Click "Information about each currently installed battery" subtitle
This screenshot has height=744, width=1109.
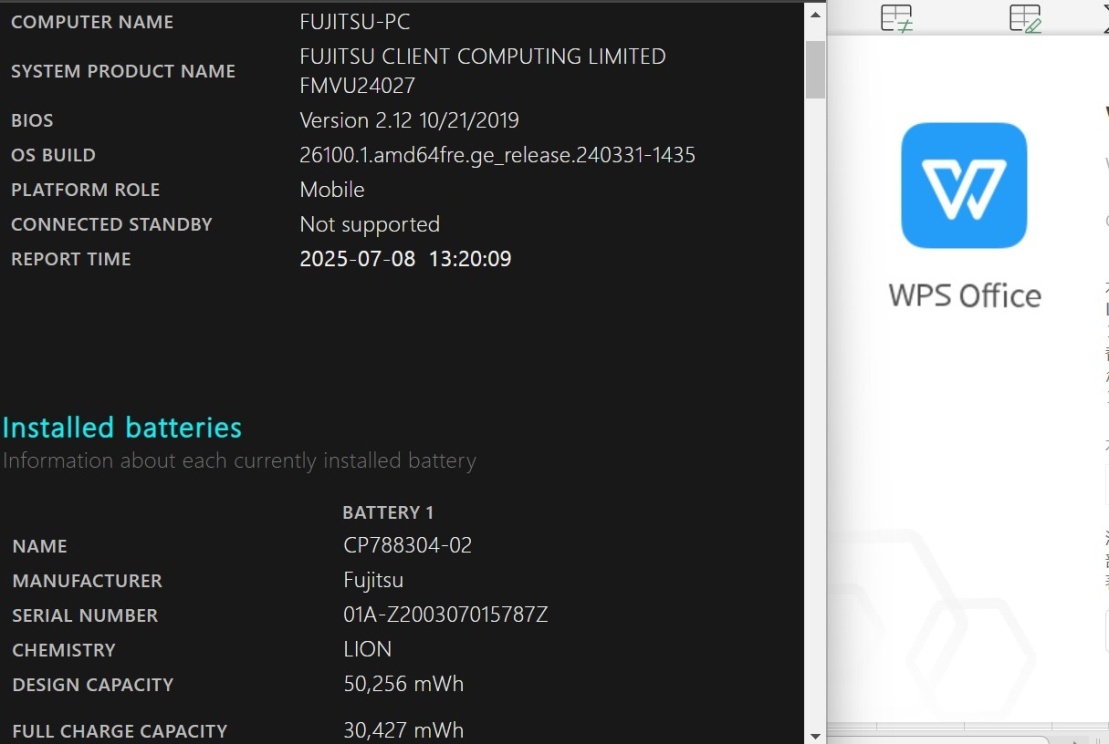240,460
